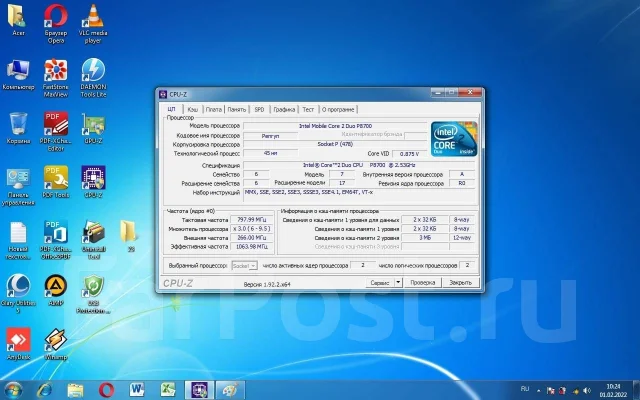The image size is (640, 400).
Task: Open the Графика tab
Action: (x=284, y=109)
